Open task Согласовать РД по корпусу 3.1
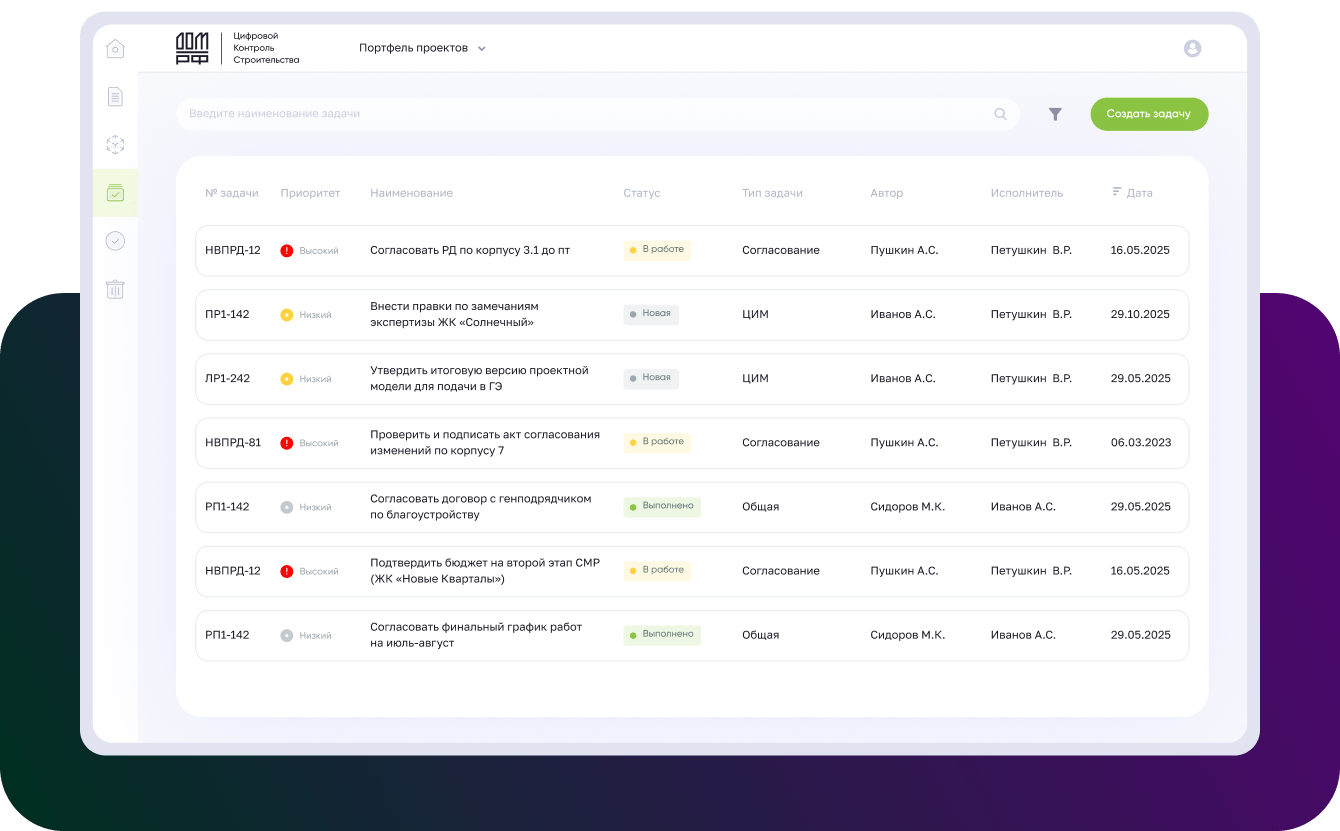Image resolution: width=1340 pixels, height=831 pixels. point(469,250)
